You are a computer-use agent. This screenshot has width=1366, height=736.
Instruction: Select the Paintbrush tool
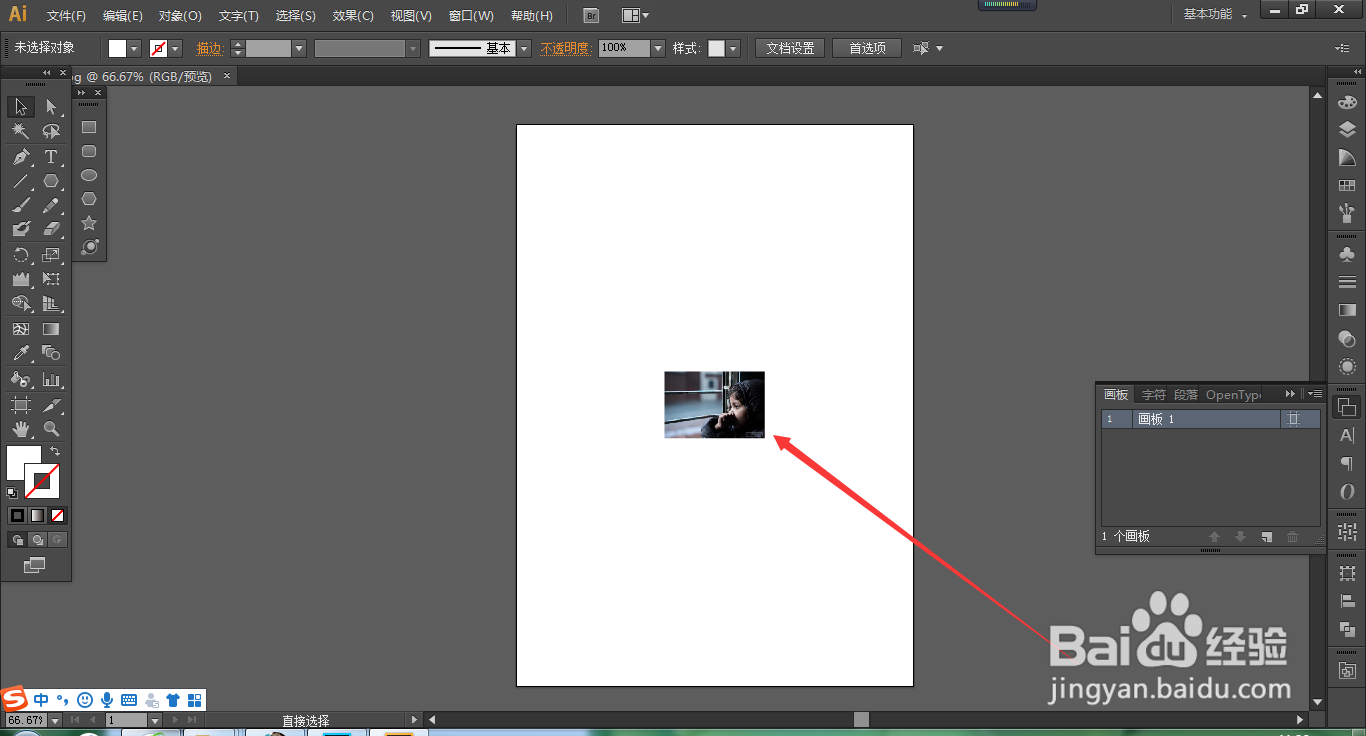tap(21, 205)
